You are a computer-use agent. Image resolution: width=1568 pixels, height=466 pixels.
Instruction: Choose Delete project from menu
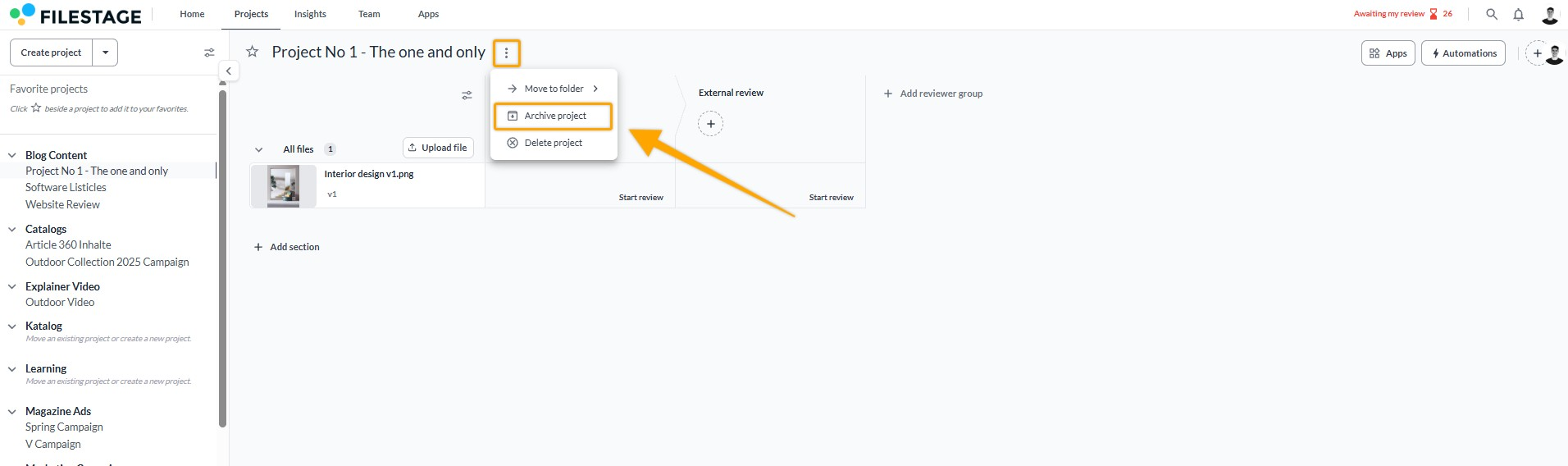(x=553, y=143)
